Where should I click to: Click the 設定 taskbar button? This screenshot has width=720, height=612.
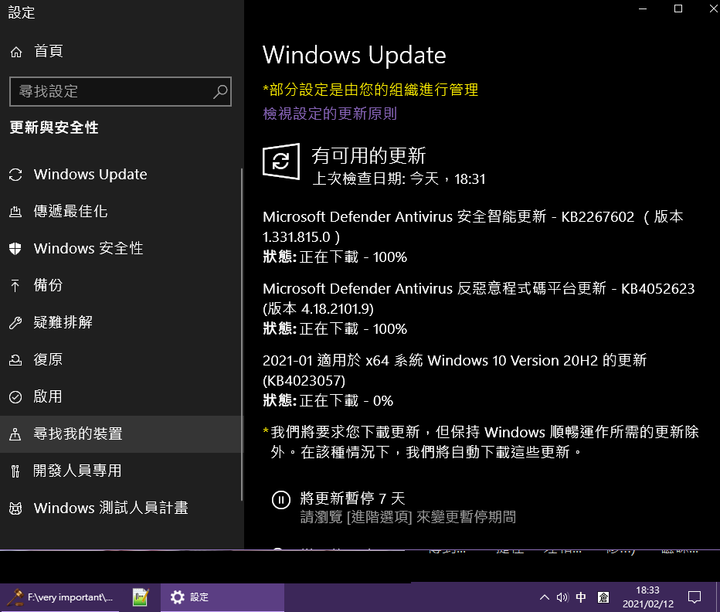tap(222, 597)
